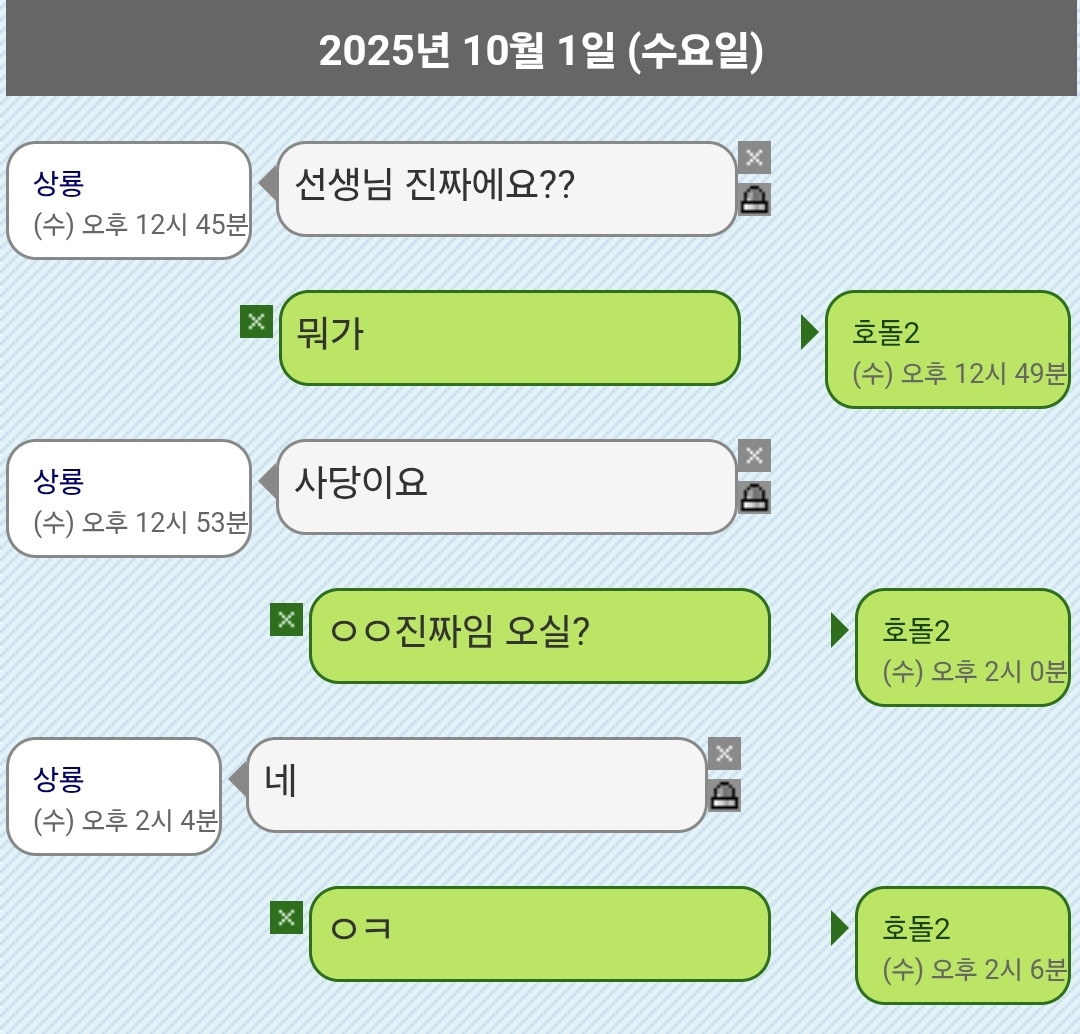Click the siren icon beside '사당이요'
The image size is (1080, 1034).
[x=754, y=498]
